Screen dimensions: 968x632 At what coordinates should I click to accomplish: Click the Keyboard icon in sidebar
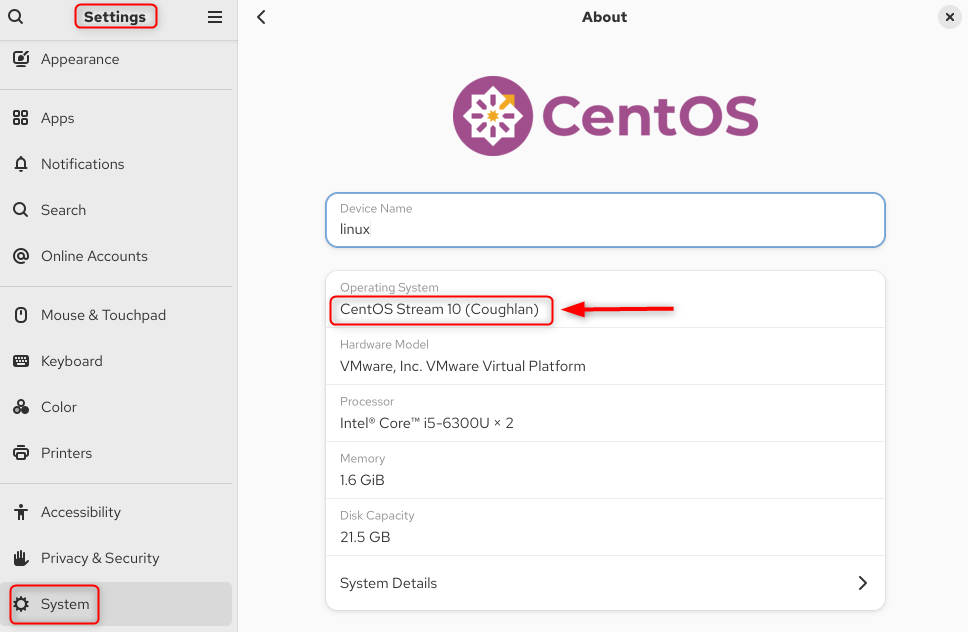20,361
